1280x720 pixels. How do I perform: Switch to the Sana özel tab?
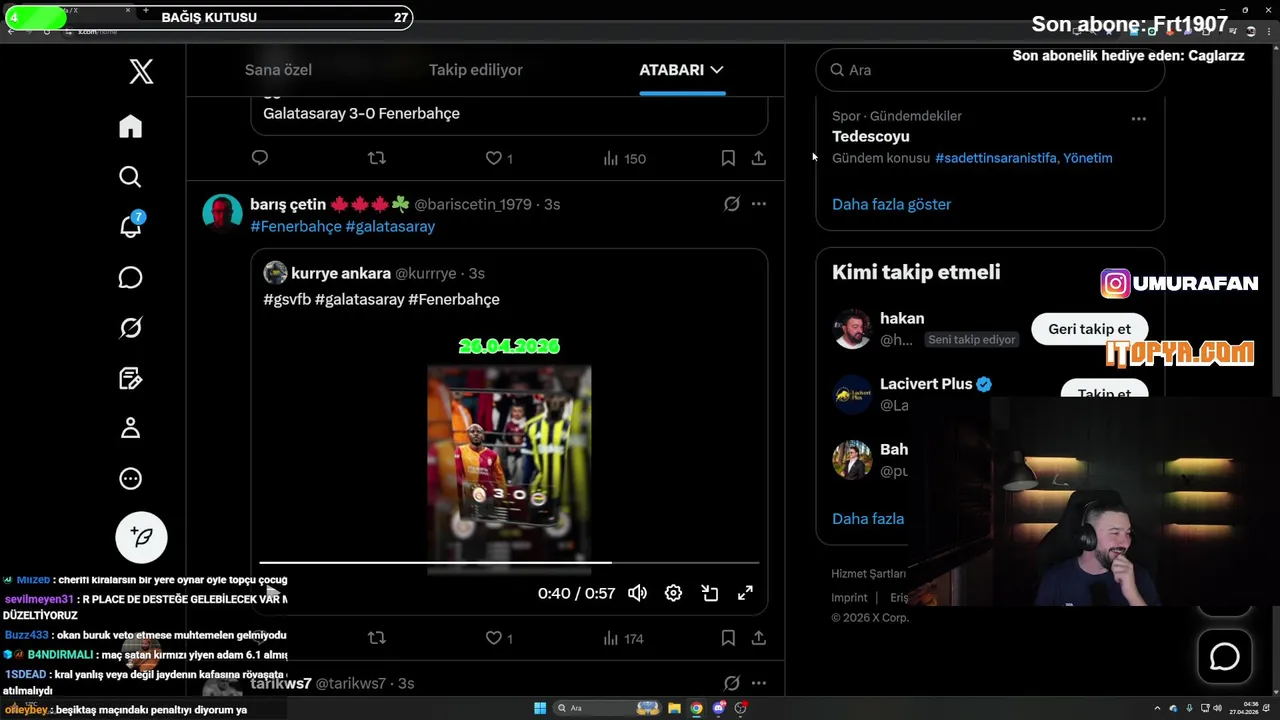coord(278,70)
